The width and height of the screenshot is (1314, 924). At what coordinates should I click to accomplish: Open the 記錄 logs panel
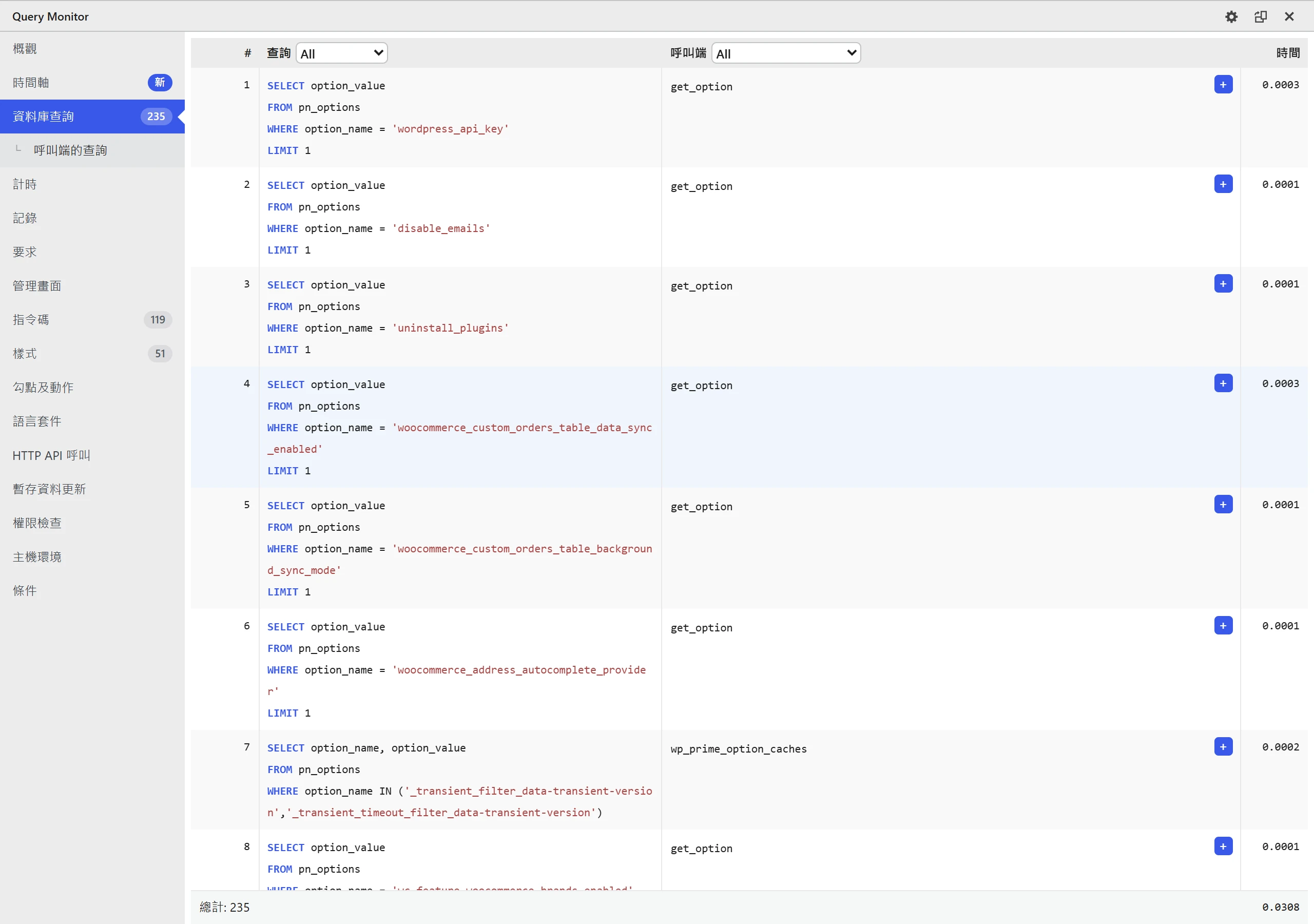pyautogui.click(x=92, y=218)
